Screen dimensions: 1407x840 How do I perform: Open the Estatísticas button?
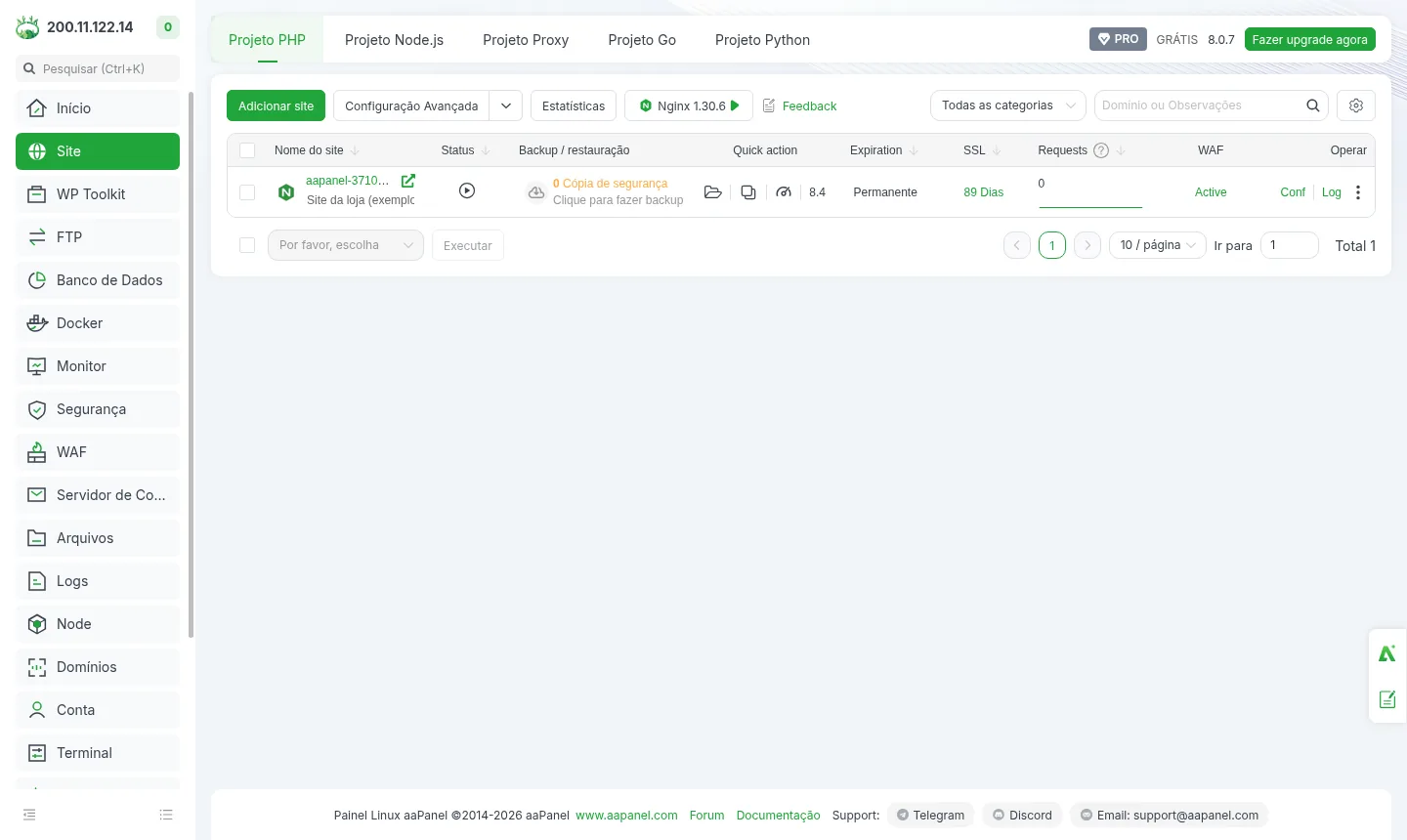tap(574, 105)
